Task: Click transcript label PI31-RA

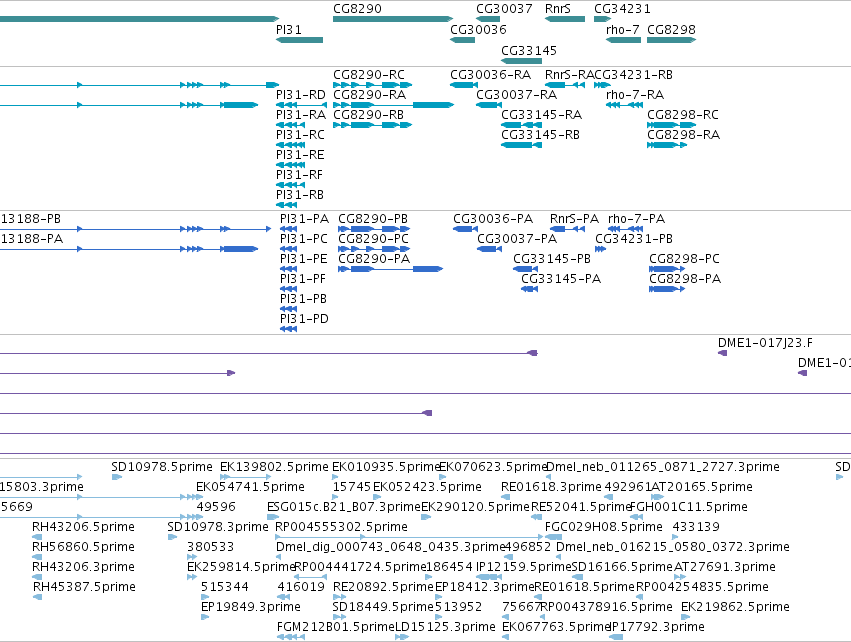Action: [301, 115]
